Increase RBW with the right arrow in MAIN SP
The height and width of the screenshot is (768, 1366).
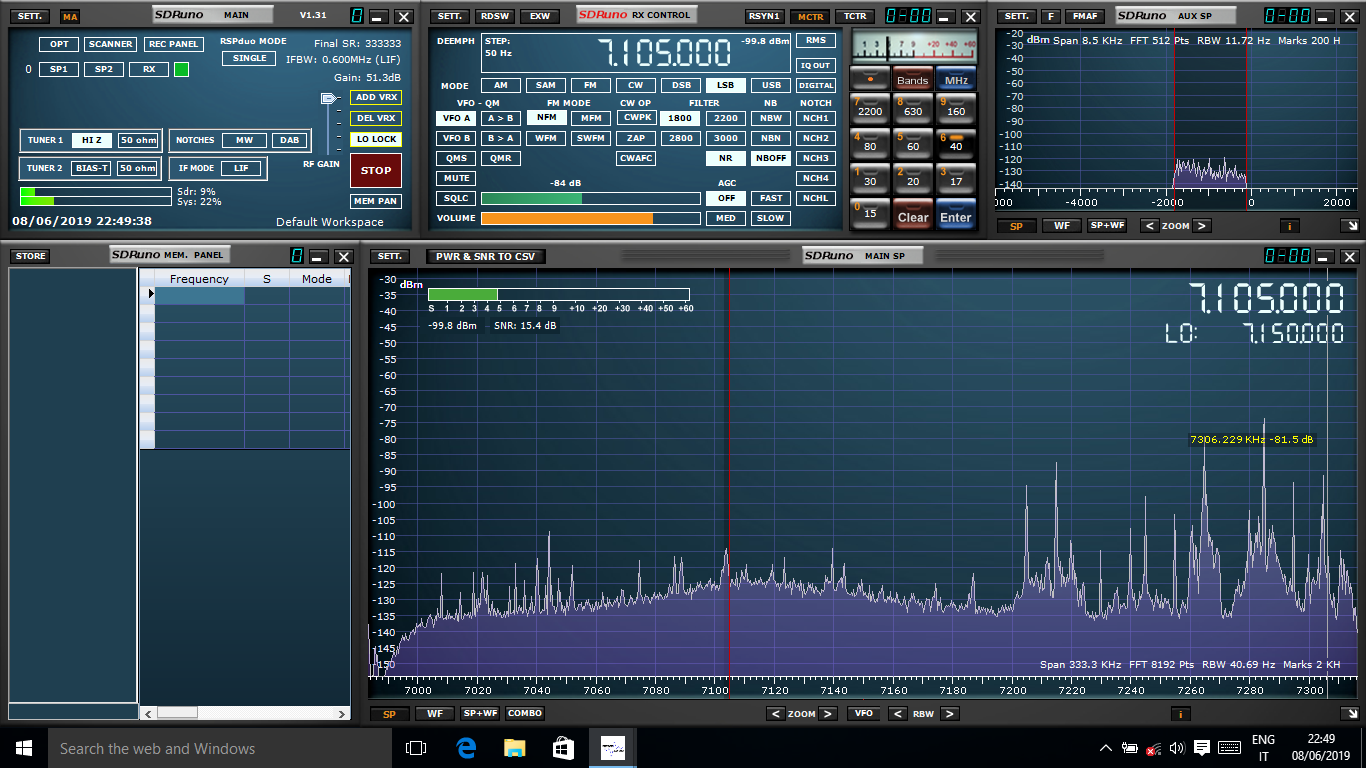pyautogui.click(x=949, y=714)
